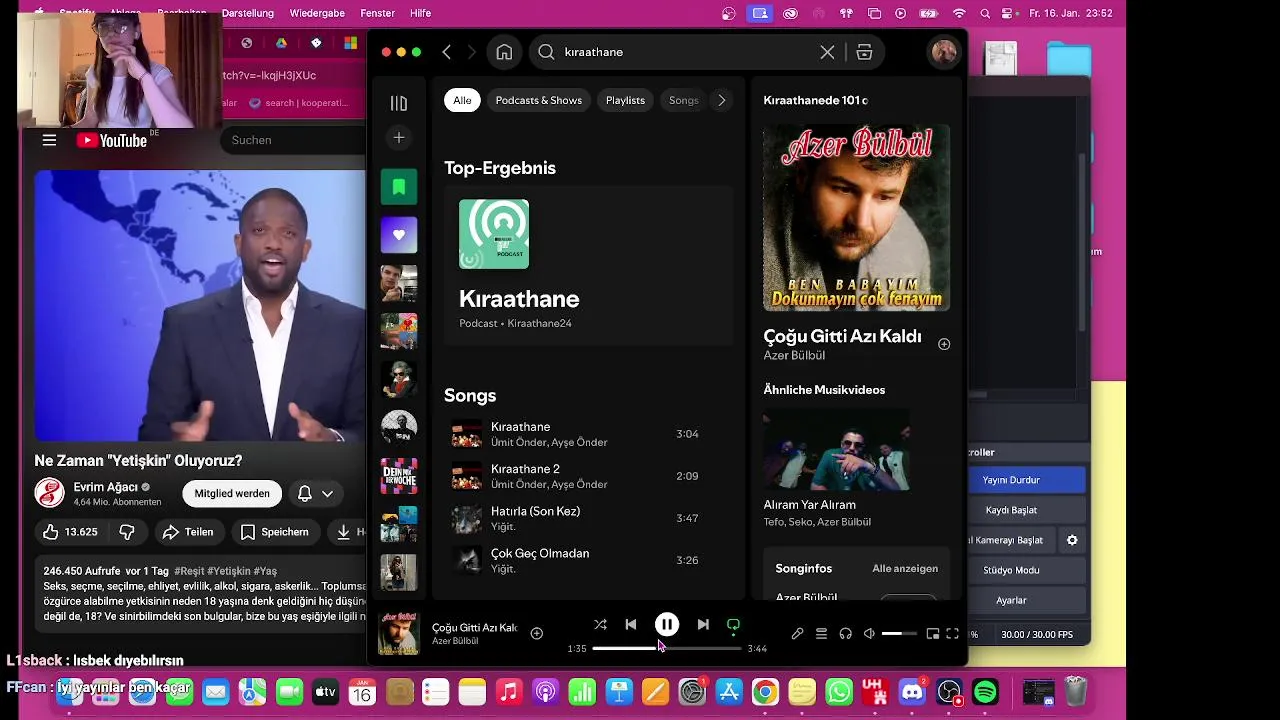Toggle repeat mode in Spotify
Image resolution: width=1280 pixels, height=720 pixels.
pos(733,625)
